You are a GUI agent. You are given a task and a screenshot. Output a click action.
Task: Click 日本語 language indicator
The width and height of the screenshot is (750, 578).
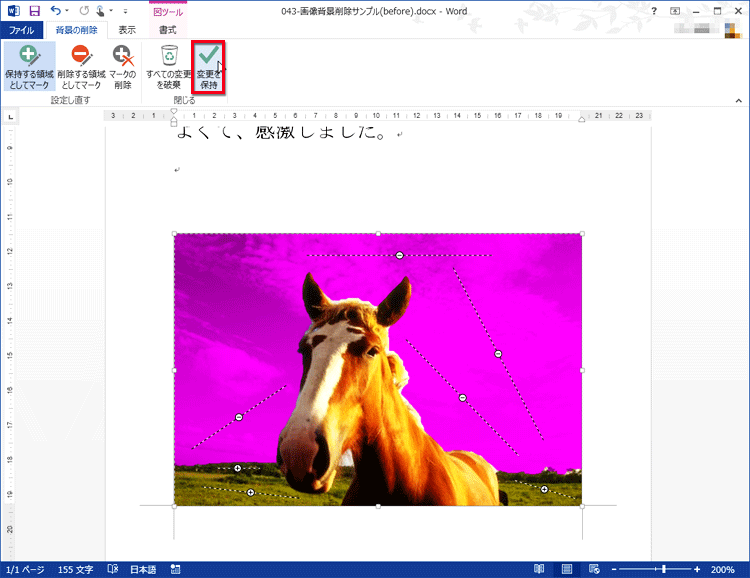[143, 569]
